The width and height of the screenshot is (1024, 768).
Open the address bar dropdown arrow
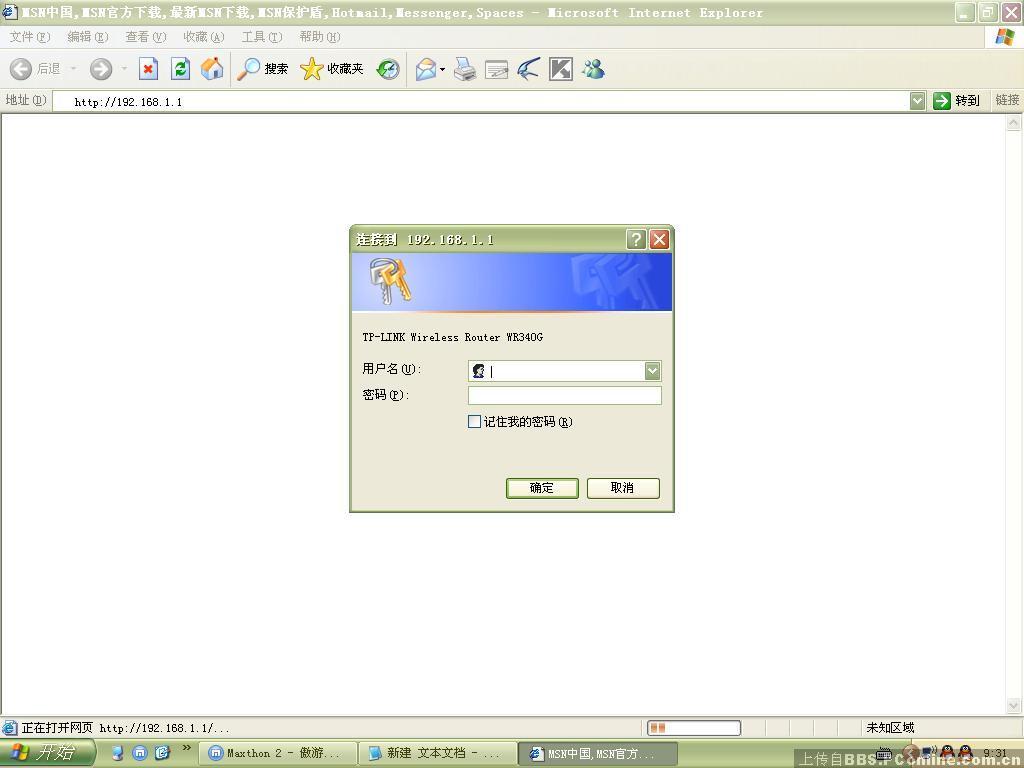(917, 101)
